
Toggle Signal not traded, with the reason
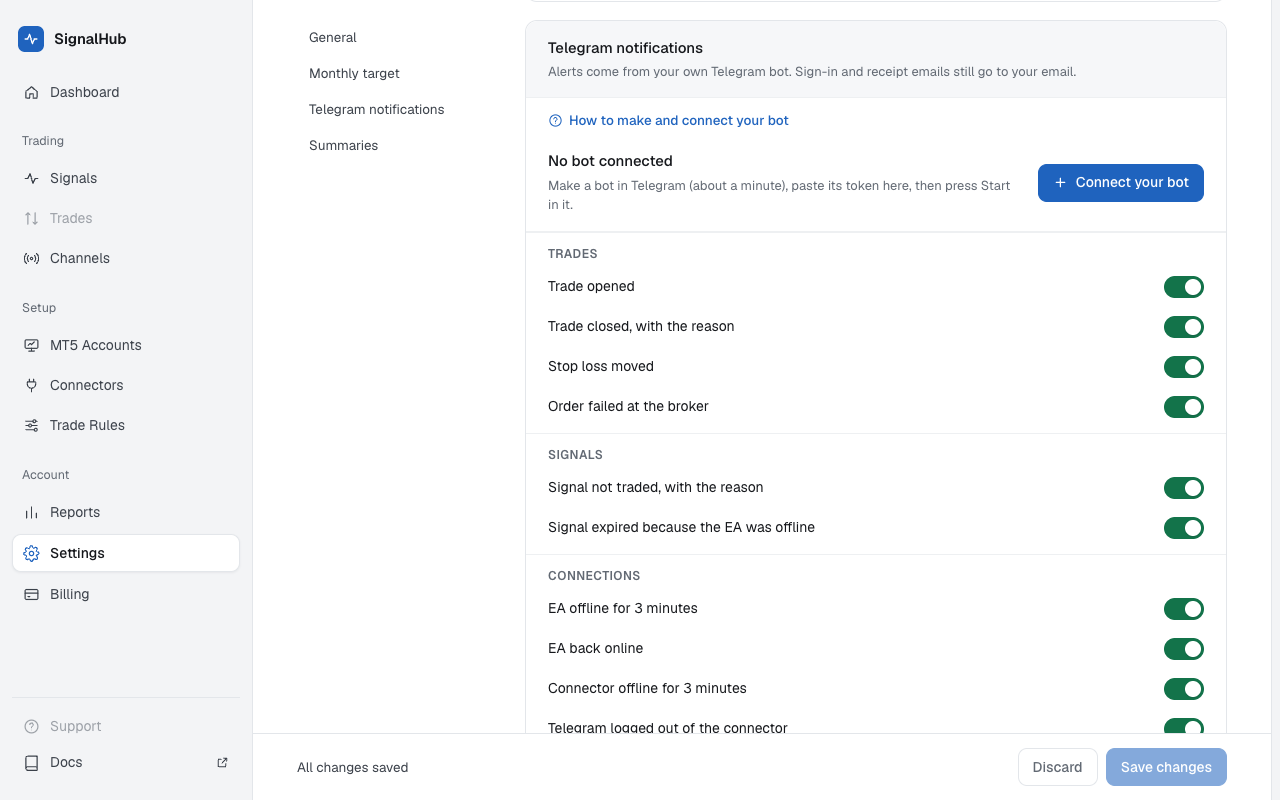pyautogui.click(x=1184, y=488)
